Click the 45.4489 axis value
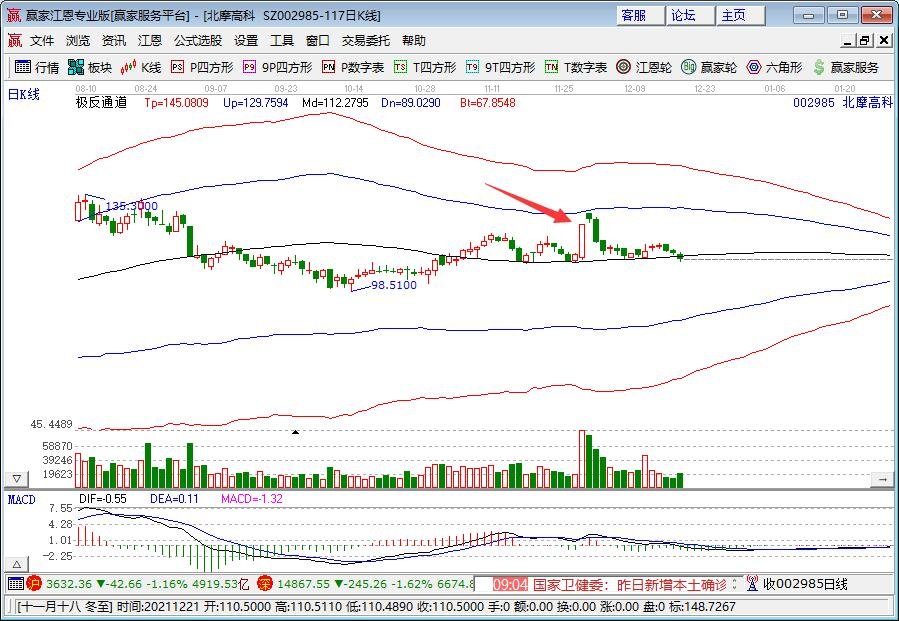This screenshot has width=899, height=621. click(52, 424)
